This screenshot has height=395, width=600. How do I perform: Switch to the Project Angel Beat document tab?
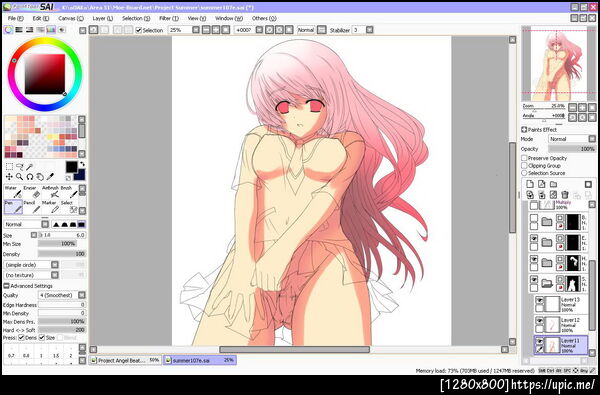coord(125,360)
